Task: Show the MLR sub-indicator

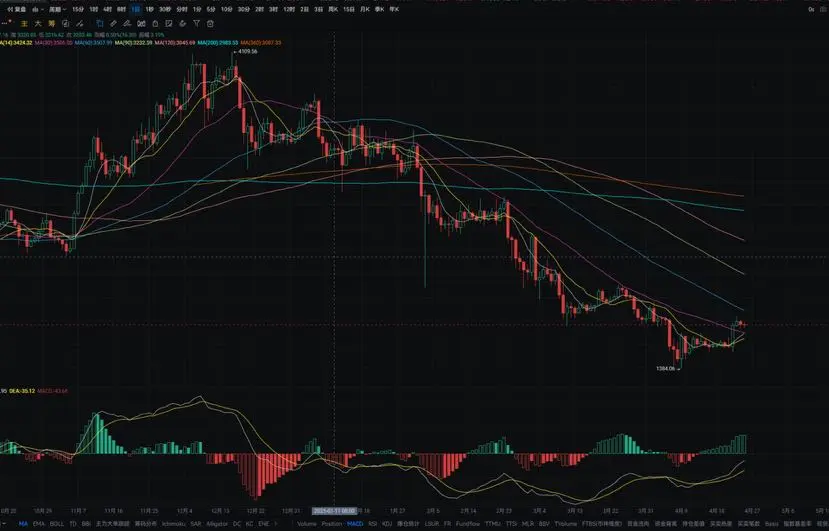Action: pos(528,524)
